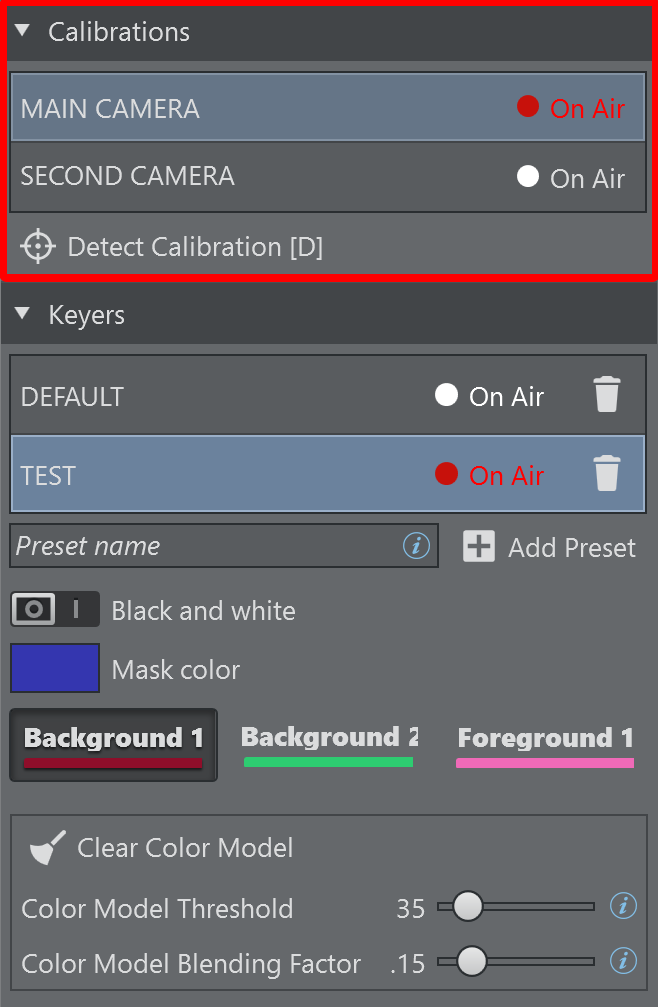
Task: Open the blue Mask color swatch
Action: pyautogui.click(x=55, y=668)
